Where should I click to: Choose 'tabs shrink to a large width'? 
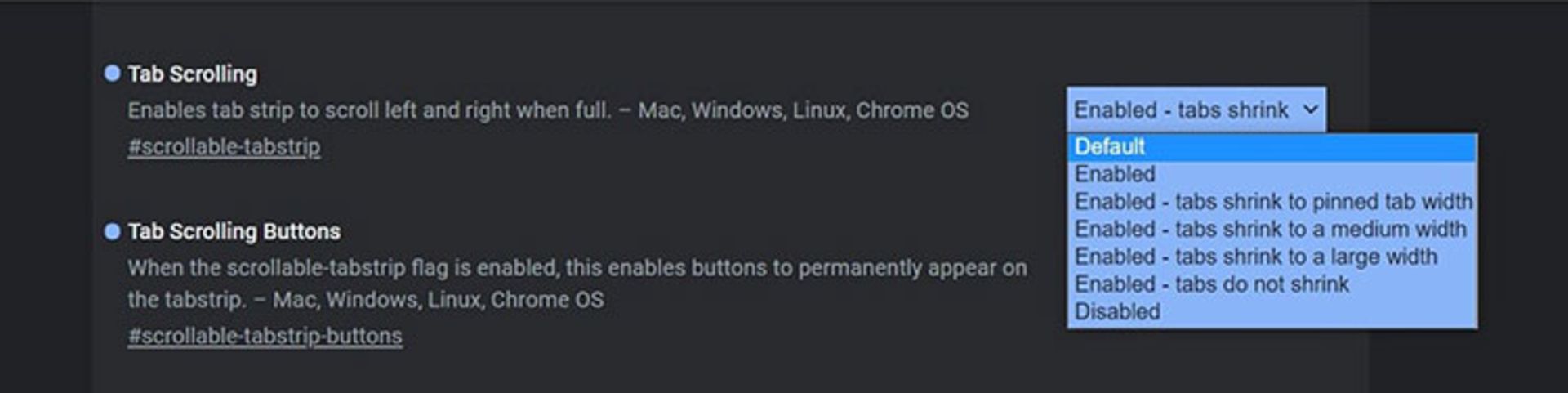click(1272, 257)
